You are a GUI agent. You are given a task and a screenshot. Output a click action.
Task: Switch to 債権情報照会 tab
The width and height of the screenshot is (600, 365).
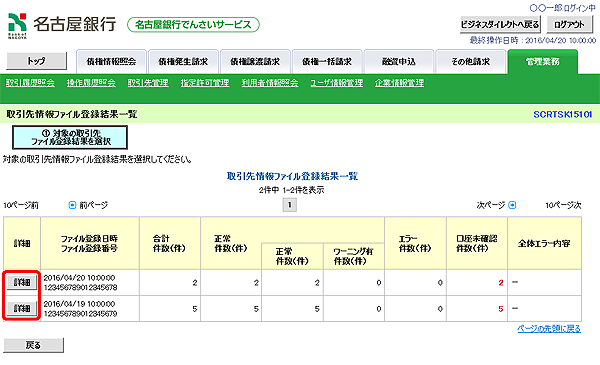click(111, 62)
